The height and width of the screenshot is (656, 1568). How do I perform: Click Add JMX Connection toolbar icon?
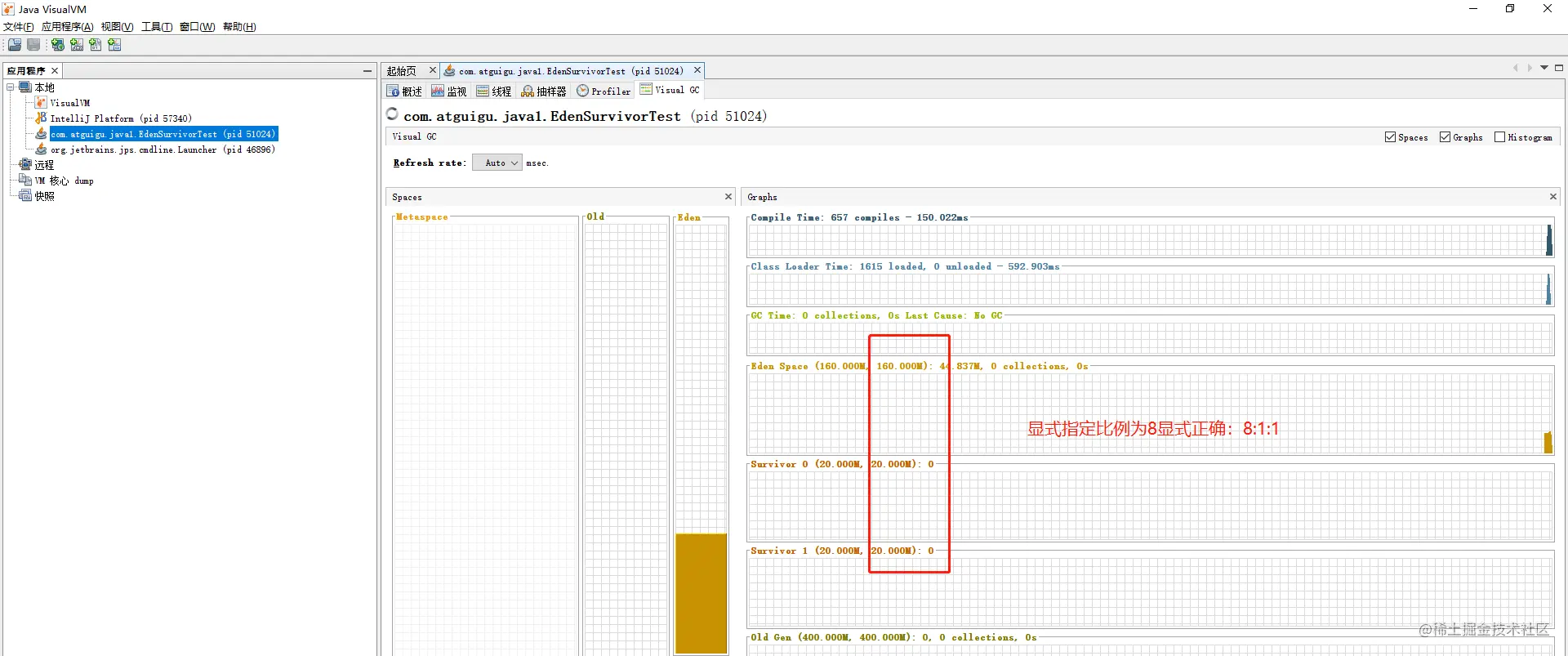coord(77,45)
